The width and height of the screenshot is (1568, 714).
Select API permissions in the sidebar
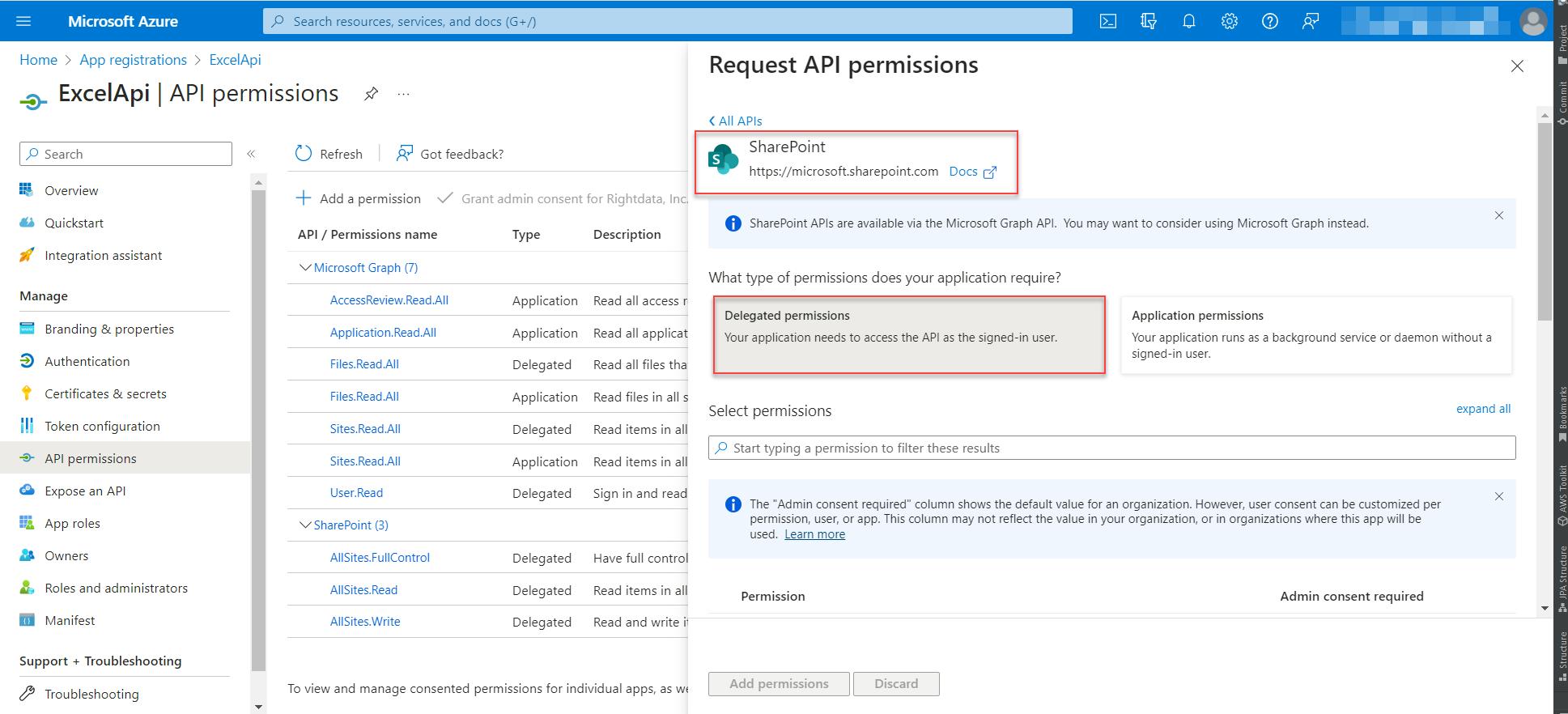[x=125, y=458]
